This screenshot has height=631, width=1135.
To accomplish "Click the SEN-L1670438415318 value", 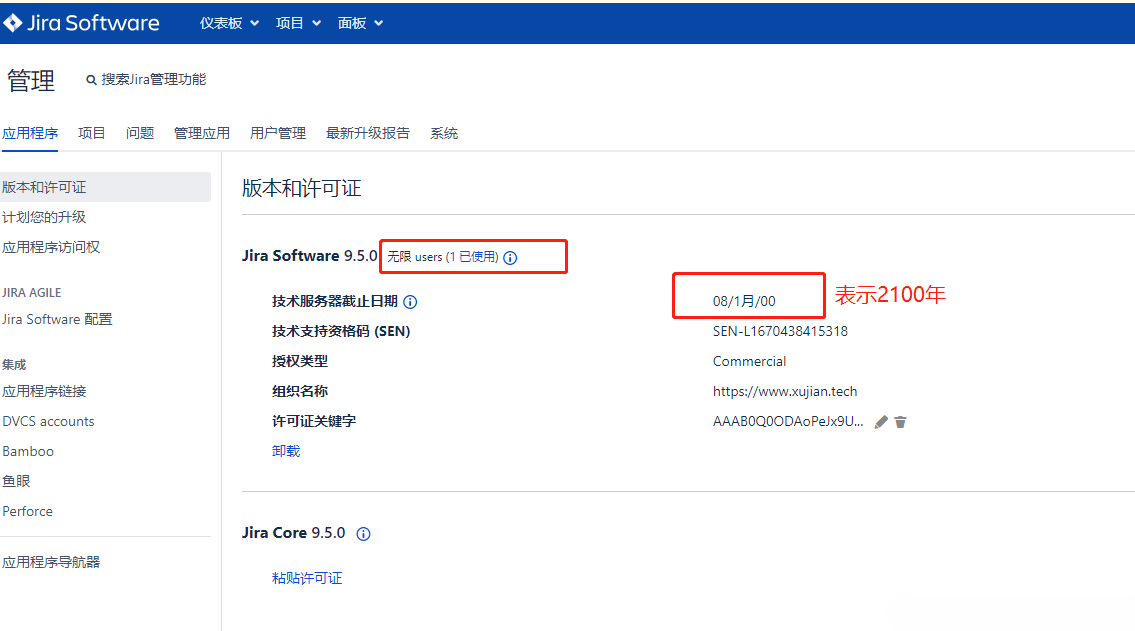I will click(780, 331).
